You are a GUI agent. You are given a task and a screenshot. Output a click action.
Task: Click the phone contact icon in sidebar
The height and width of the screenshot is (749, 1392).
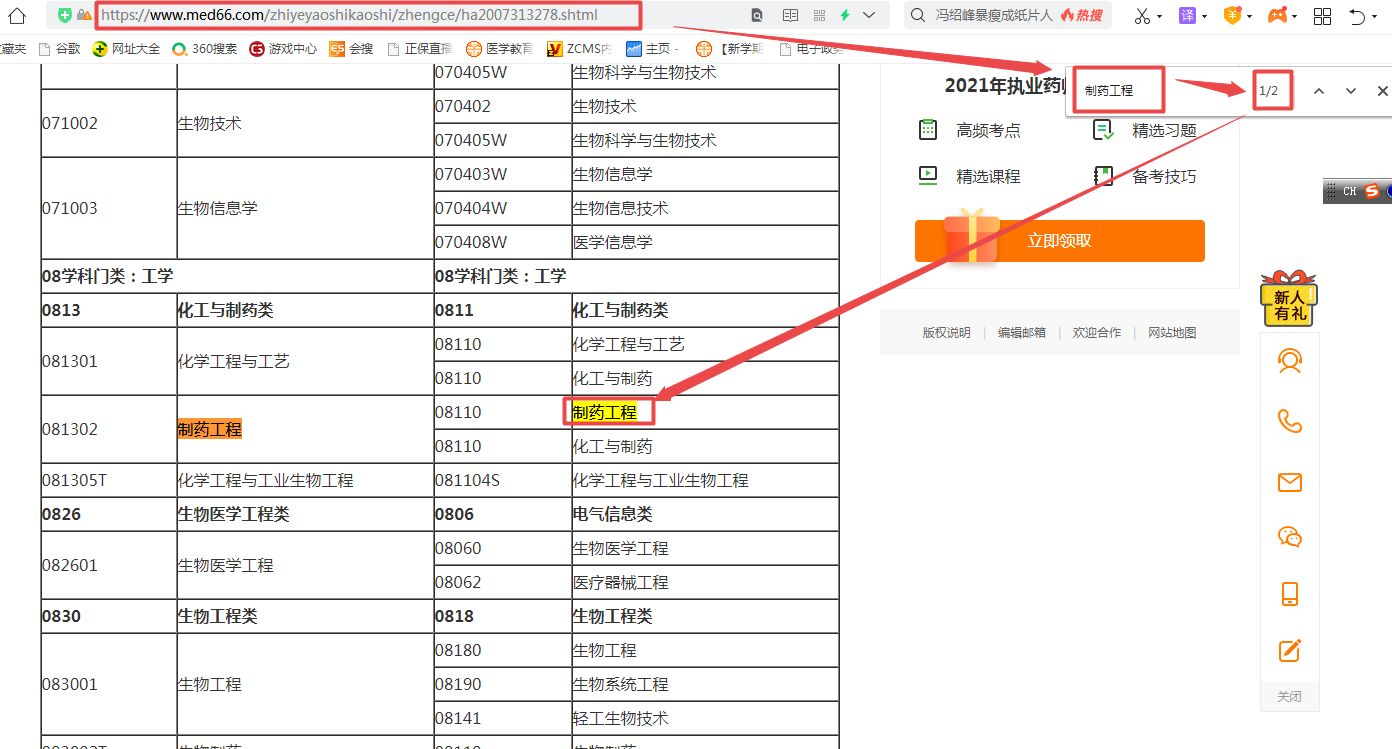click(x=1289, y=421)
